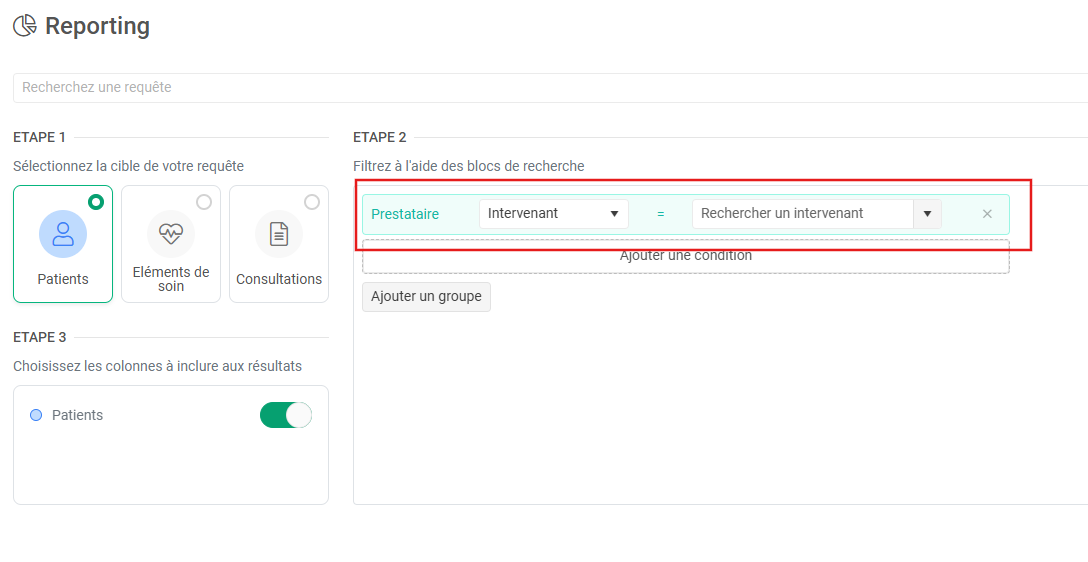Remove the Prestataire condition with the X

point(987,214)
